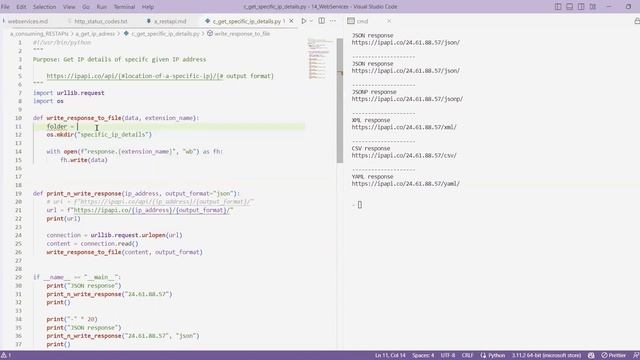Viewport: 640px width, 360px height.
Task: Toggle the bottom panel layout icon
Action: (569, 7)
